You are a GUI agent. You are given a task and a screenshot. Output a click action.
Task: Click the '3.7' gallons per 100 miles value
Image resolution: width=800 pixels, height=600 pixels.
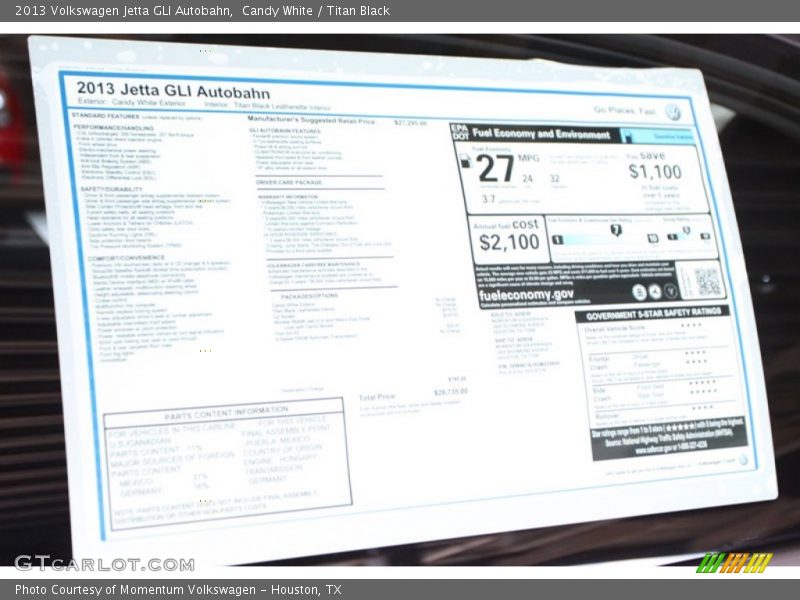(488, 199)
